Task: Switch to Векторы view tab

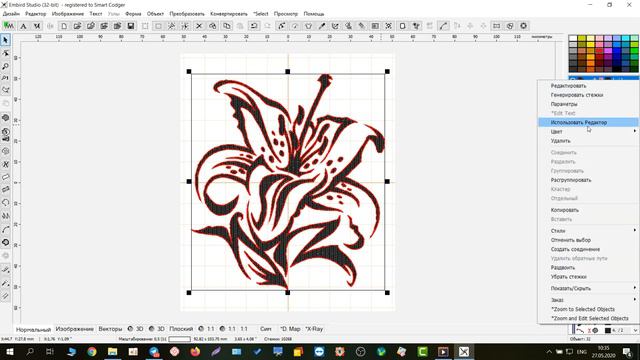Action: [x=110, y=329]
